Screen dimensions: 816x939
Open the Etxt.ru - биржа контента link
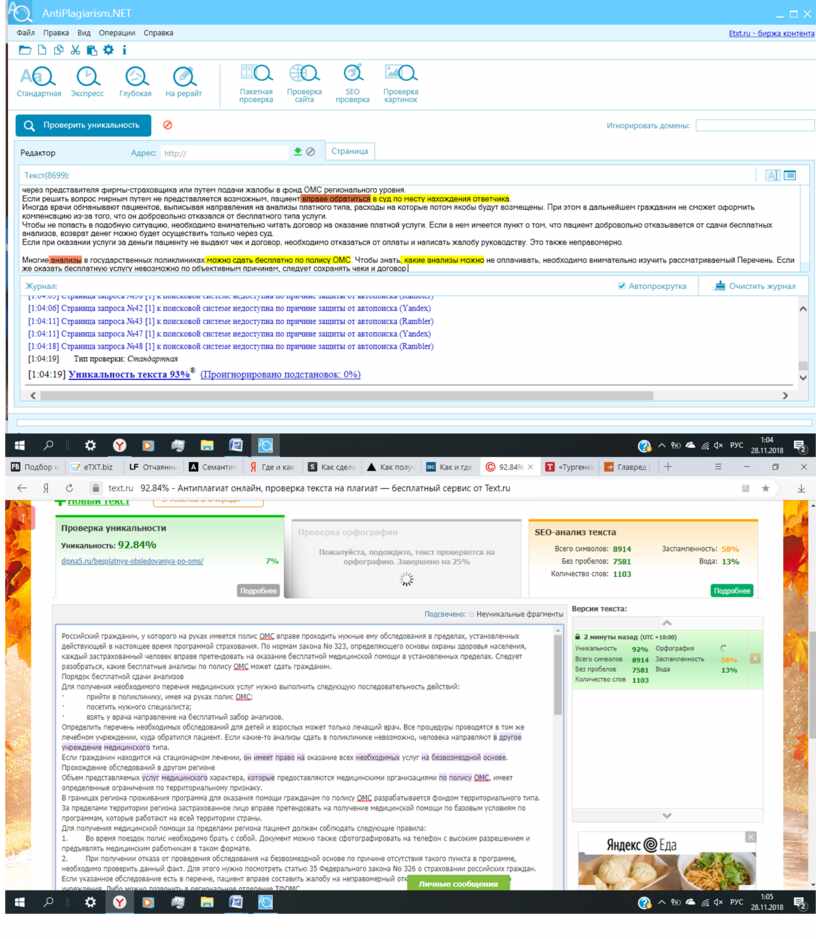[771, 34]
